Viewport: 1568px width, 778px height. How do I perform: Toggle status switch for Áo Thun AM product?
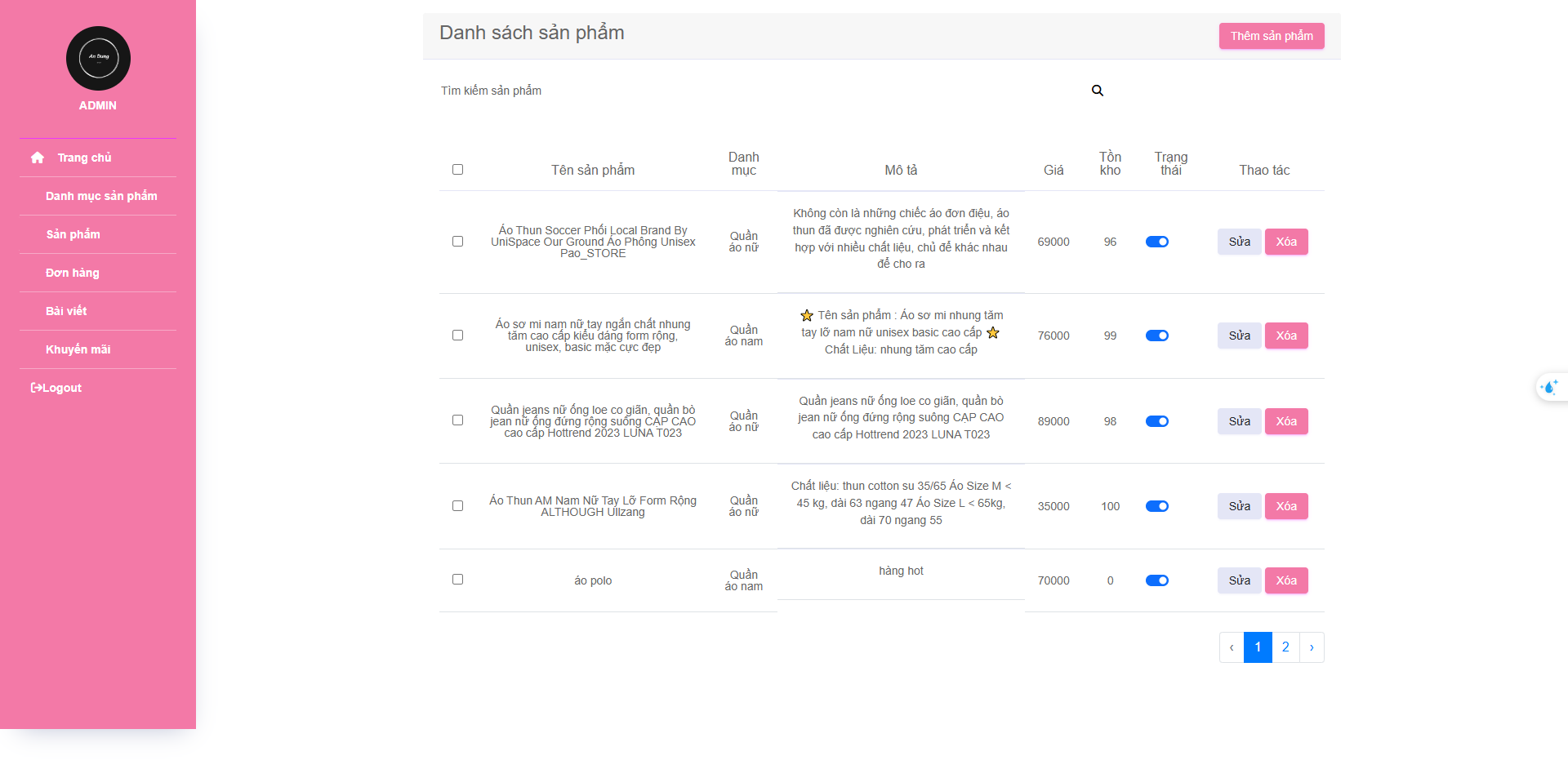click(1157, 506)
